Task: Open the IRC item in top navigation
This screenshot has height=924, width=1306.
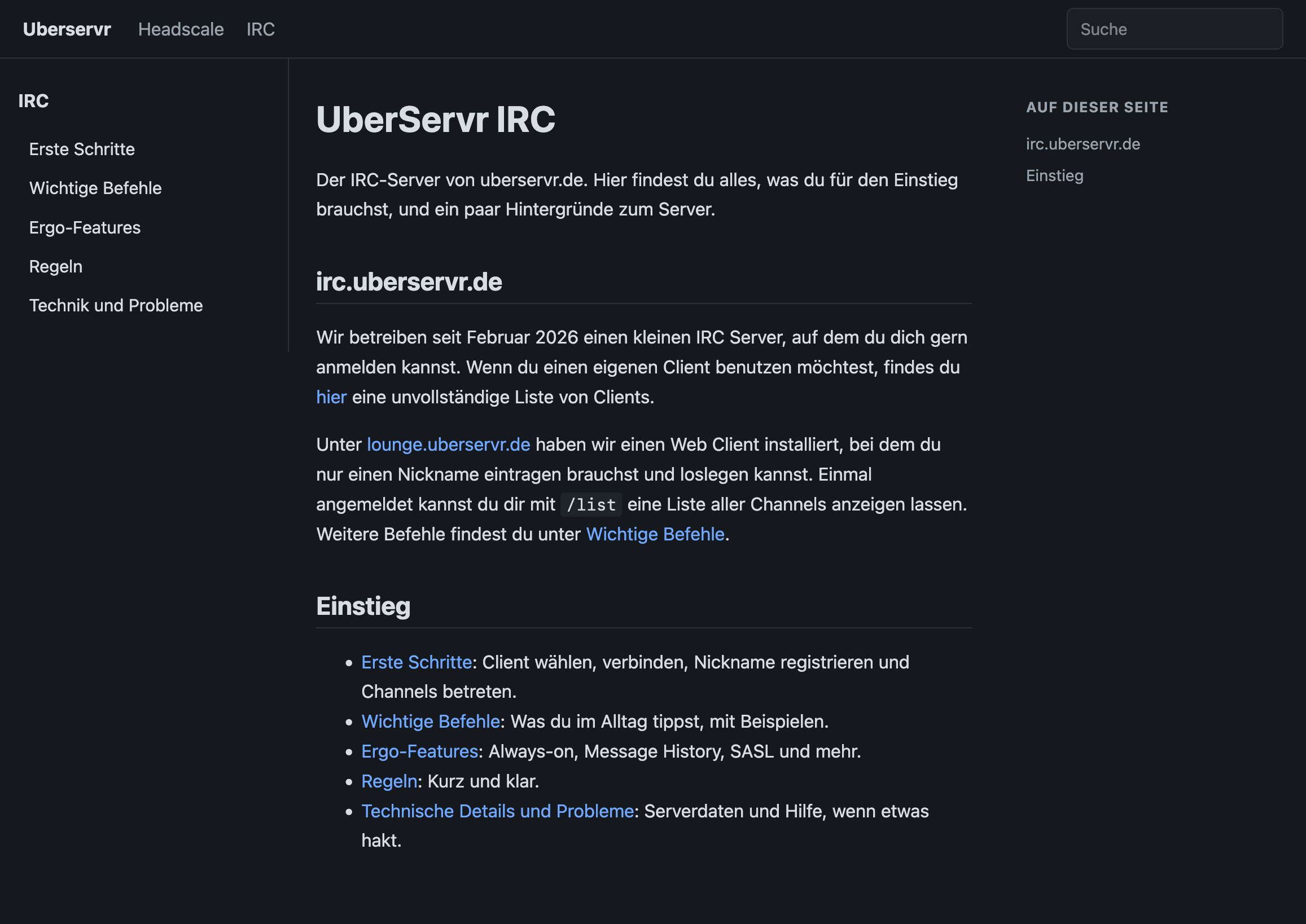Action: (260, 29)
